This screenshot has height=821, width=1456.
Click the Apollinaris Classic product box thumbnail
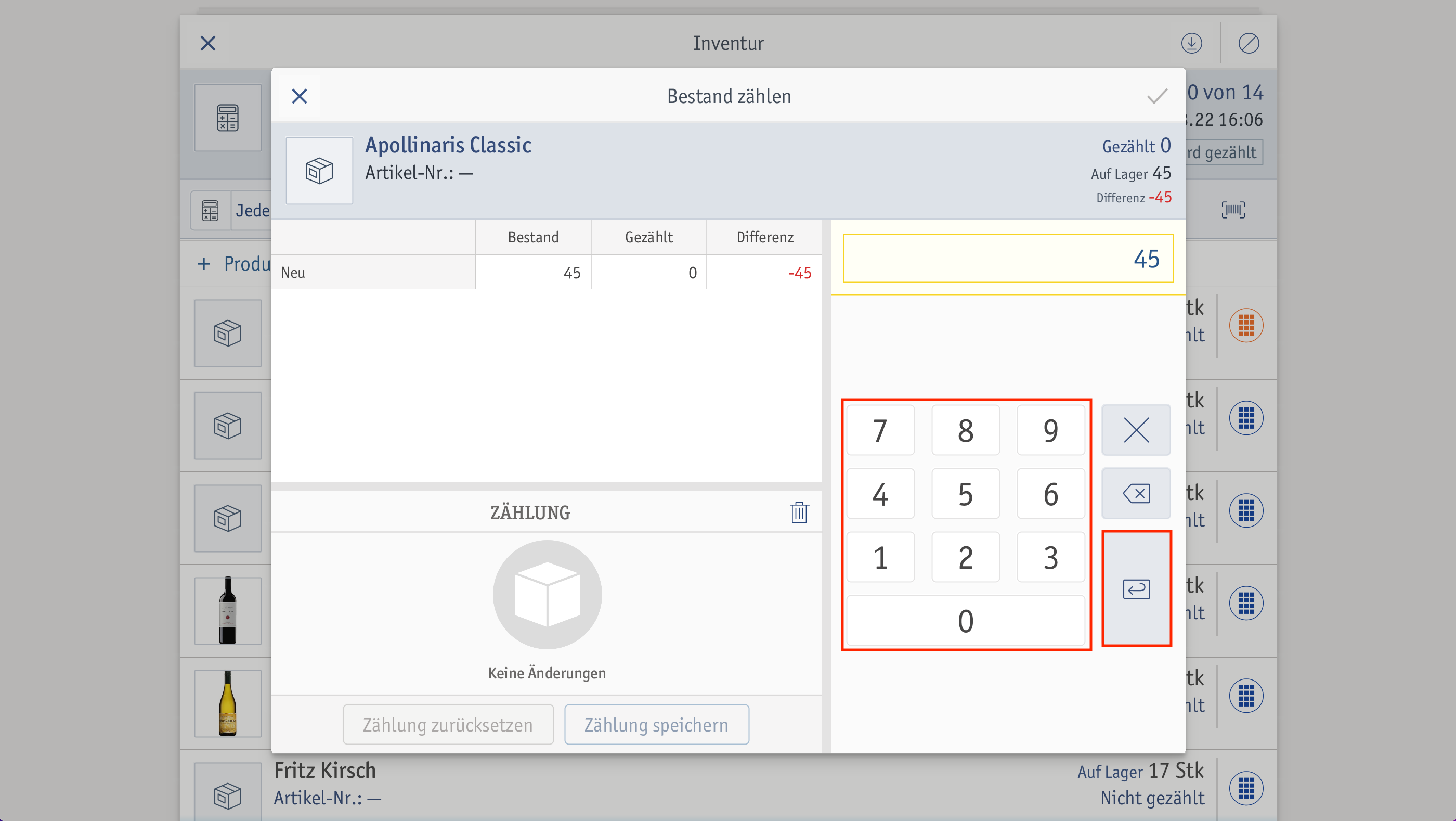click(x=319, y=170)
